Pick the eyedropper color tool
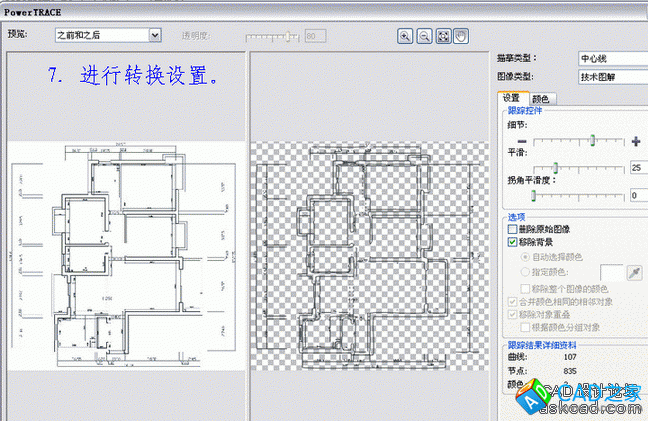Image resolution: width=648 pixels, height=421 pixels. pos(634,273)
